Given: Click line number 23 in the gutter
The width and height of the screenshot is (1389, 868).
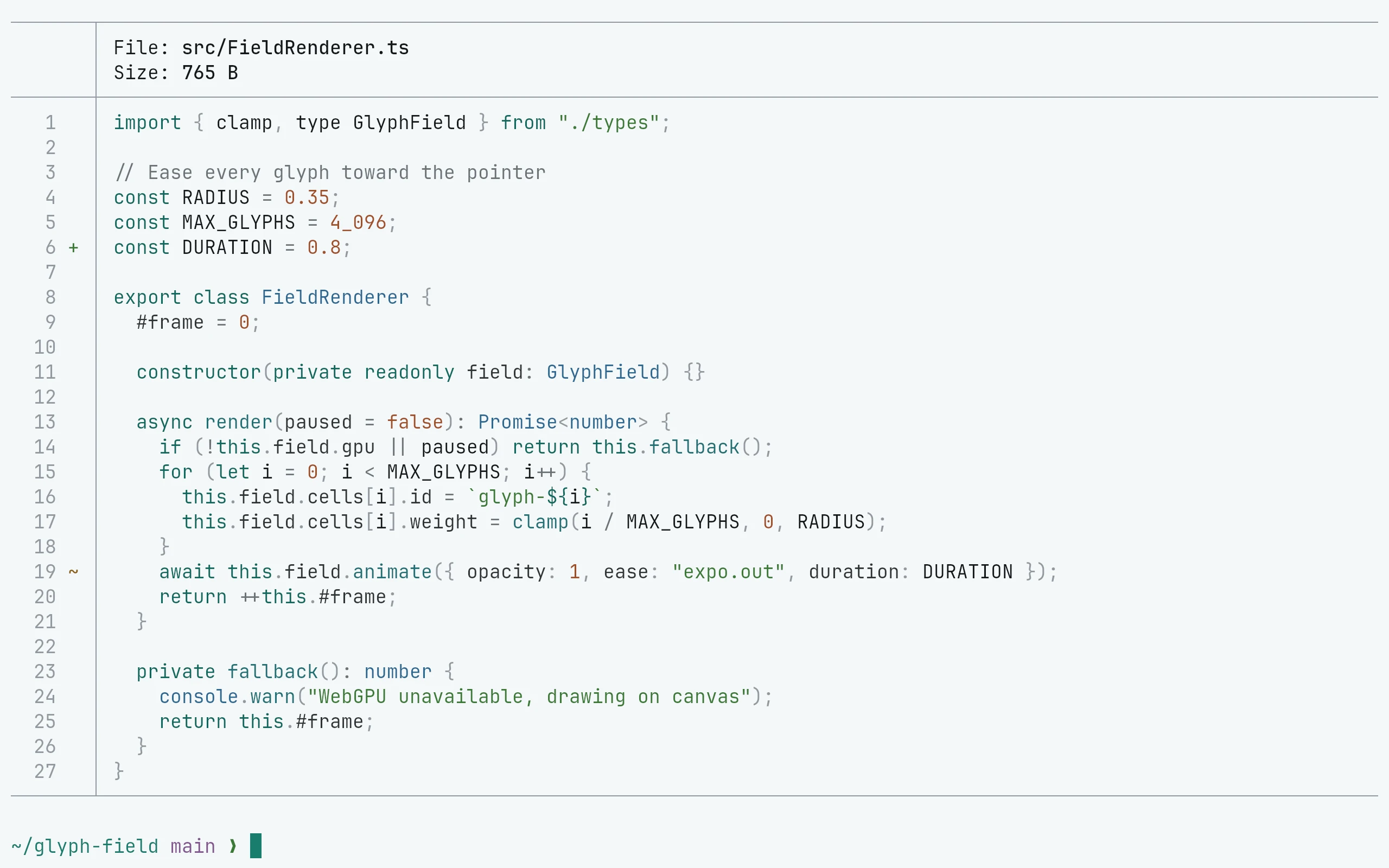Looking at the screenshot, I should [45, 672].
